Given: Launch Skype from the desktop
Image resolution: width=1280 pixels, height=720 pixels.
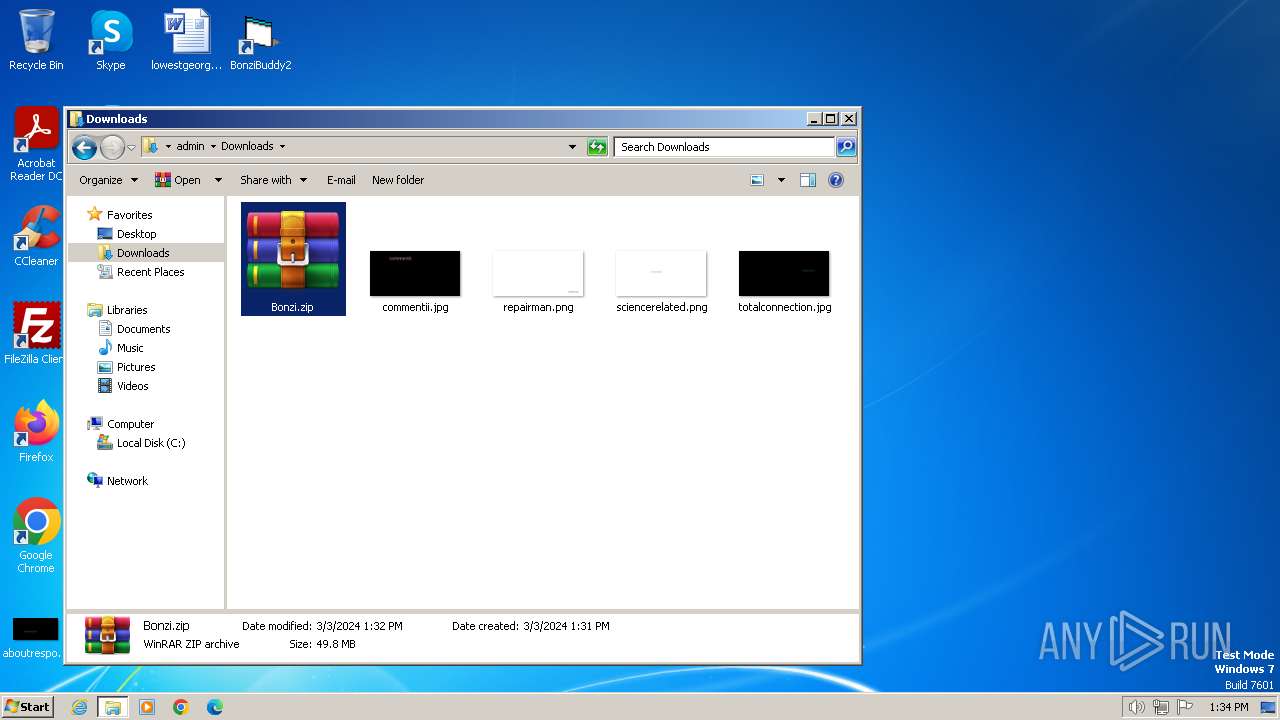Looking at the screenshot, I should point(111,40).
